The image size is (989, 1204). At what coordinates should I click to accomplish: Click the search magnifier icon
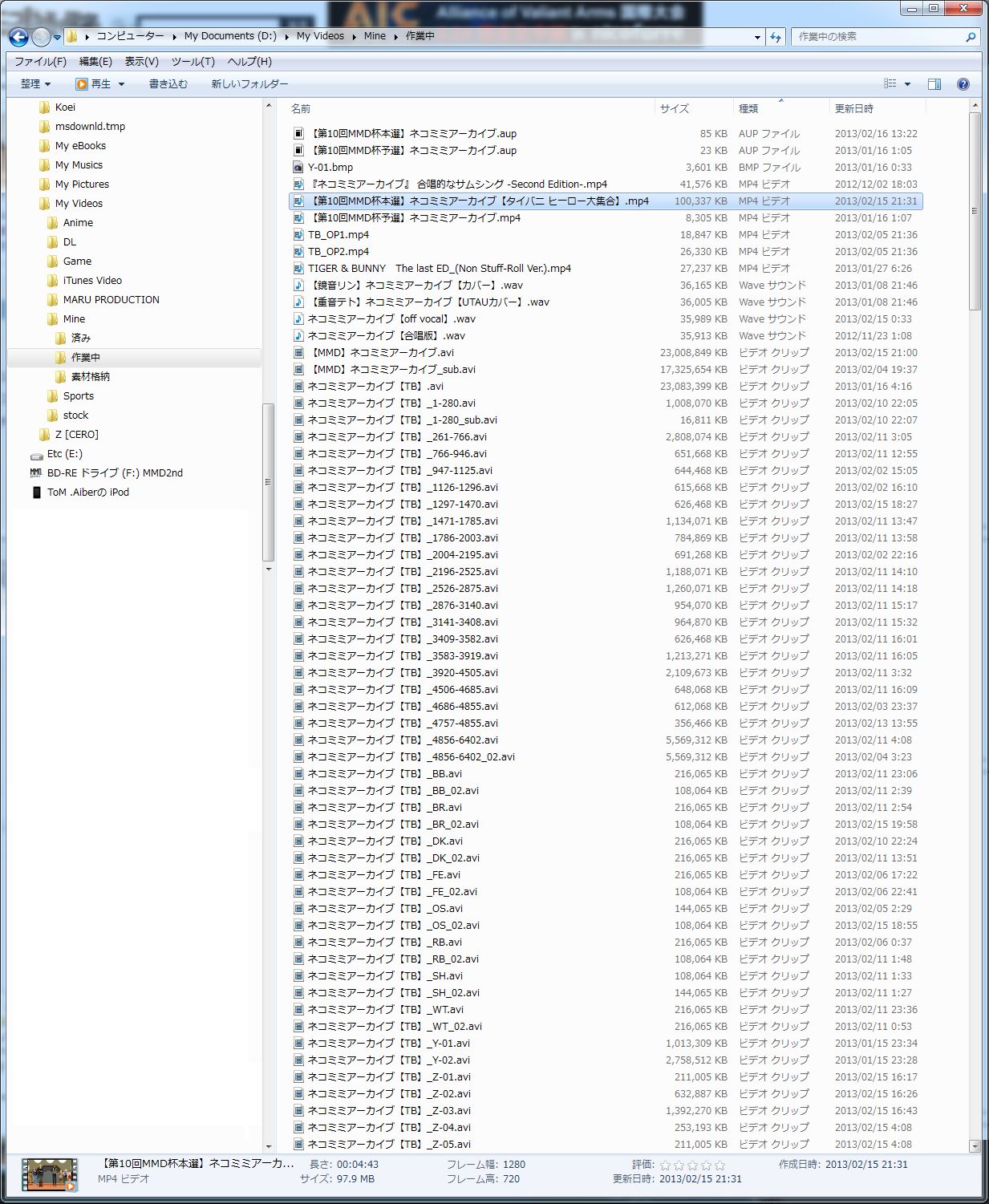pos(970,37)
